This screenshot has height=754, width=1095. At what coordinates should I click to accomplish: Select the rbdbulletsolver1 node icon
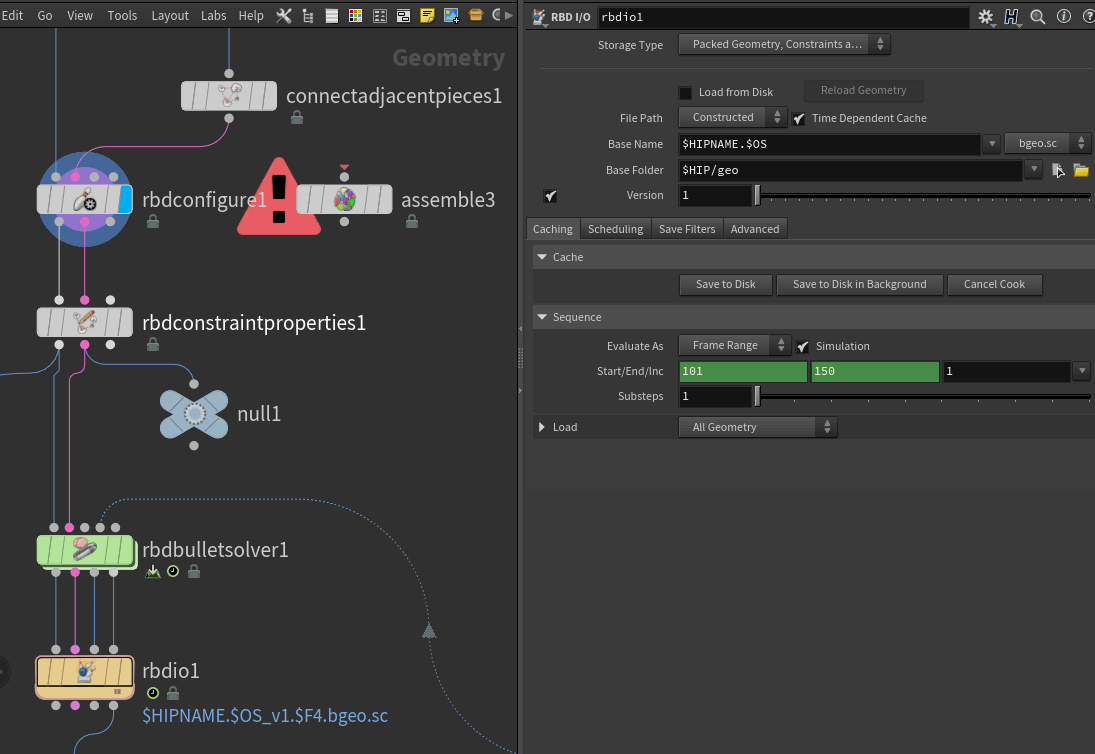85,549
